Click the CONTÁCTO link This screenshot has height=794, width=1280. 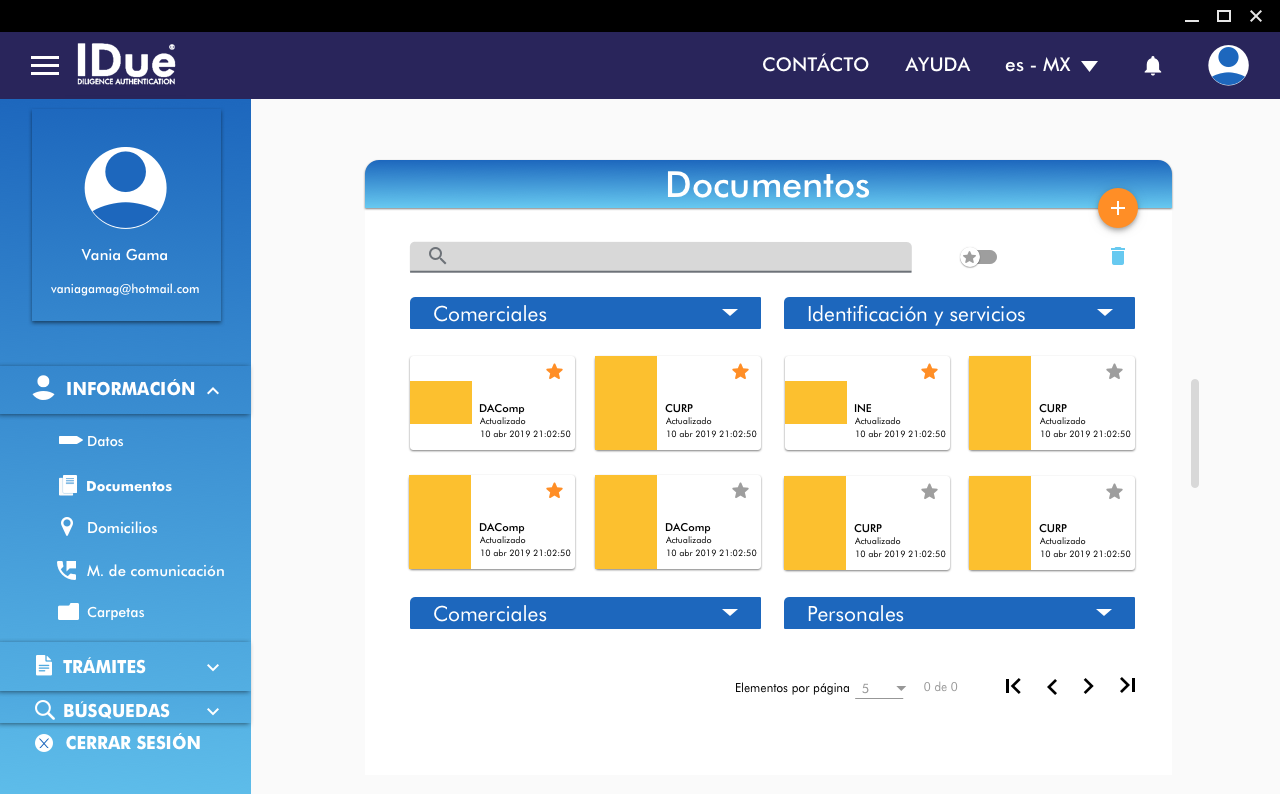(x=815, y=65)
